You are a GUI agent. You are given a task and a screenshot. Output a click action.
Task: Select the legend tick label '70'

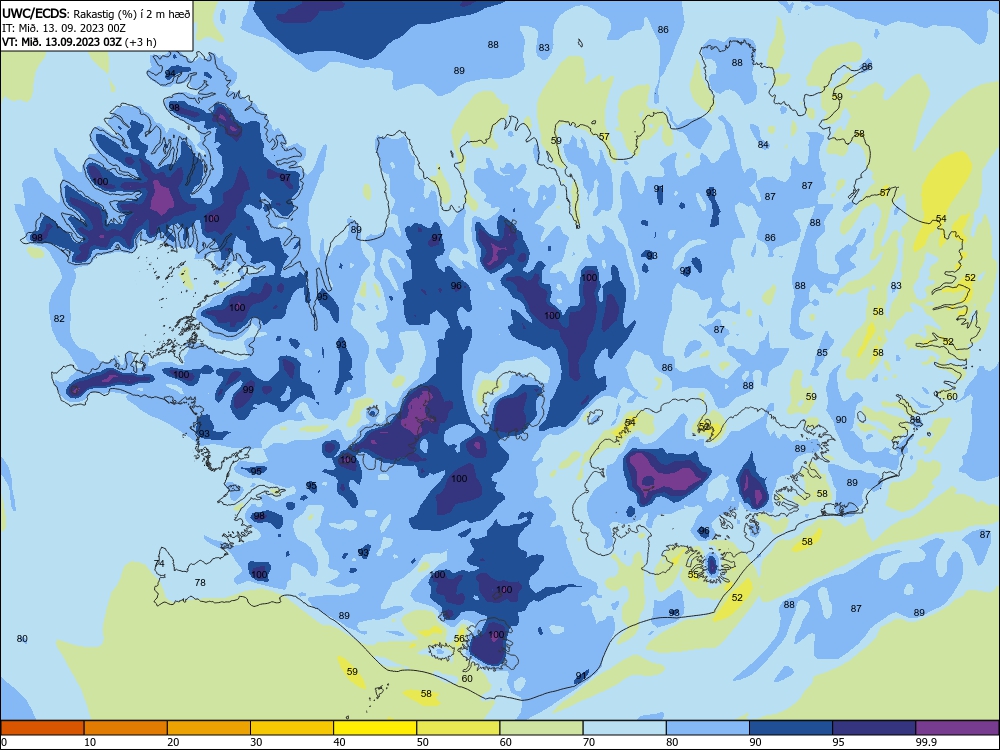(x=589, y=742)
